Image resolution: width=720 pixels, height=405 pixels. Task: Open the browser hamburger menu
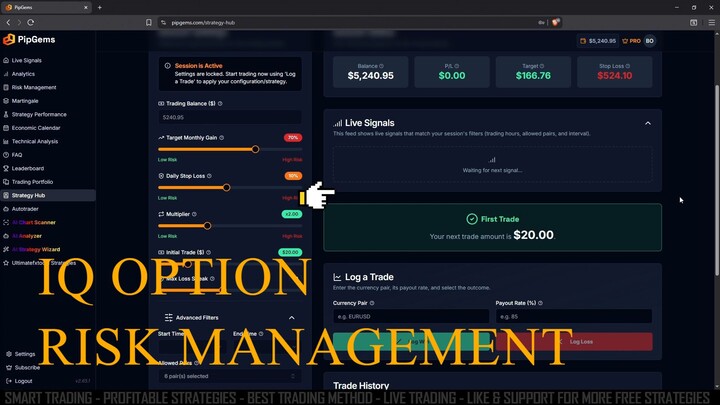click(711, 22)
